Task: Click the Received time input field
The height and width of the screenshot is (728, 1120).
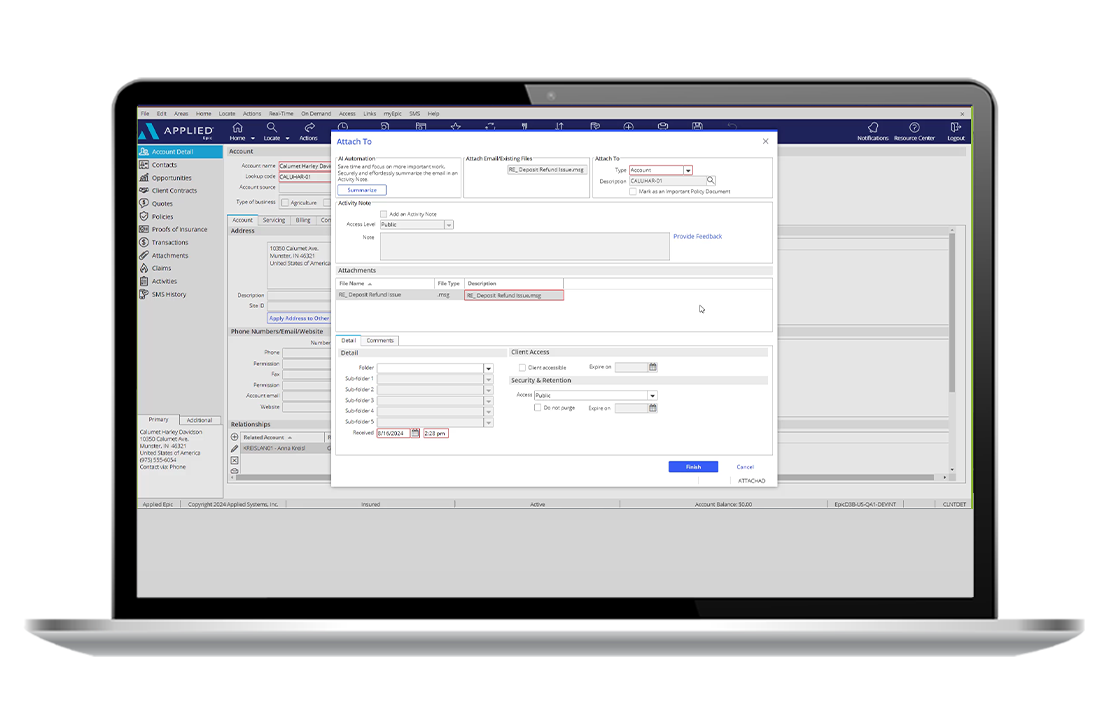Action: click(x=436, y=433)
